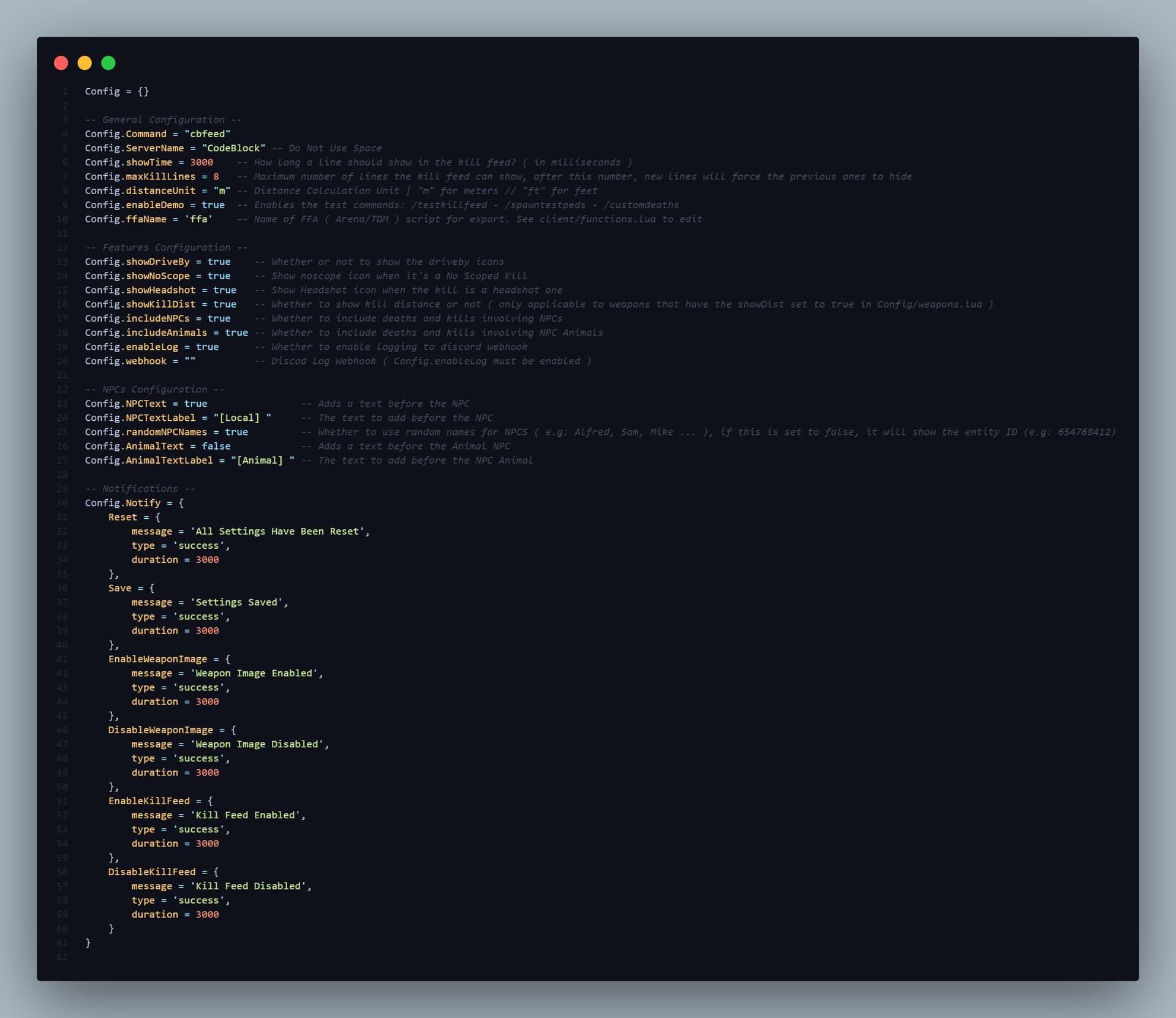
Task: Select the "cbfeed" command string
Action: [x=208, y=134]
